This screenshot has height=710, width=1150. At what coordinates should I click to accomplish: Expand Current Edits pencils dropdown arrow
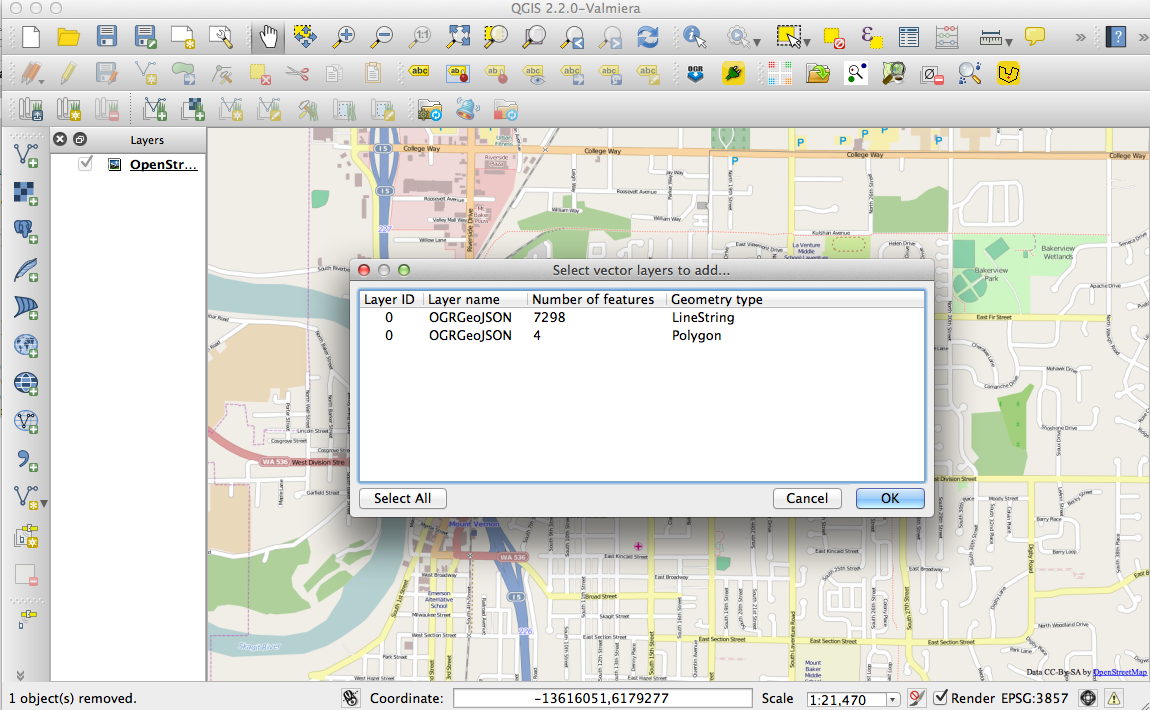tap(42, 80)
